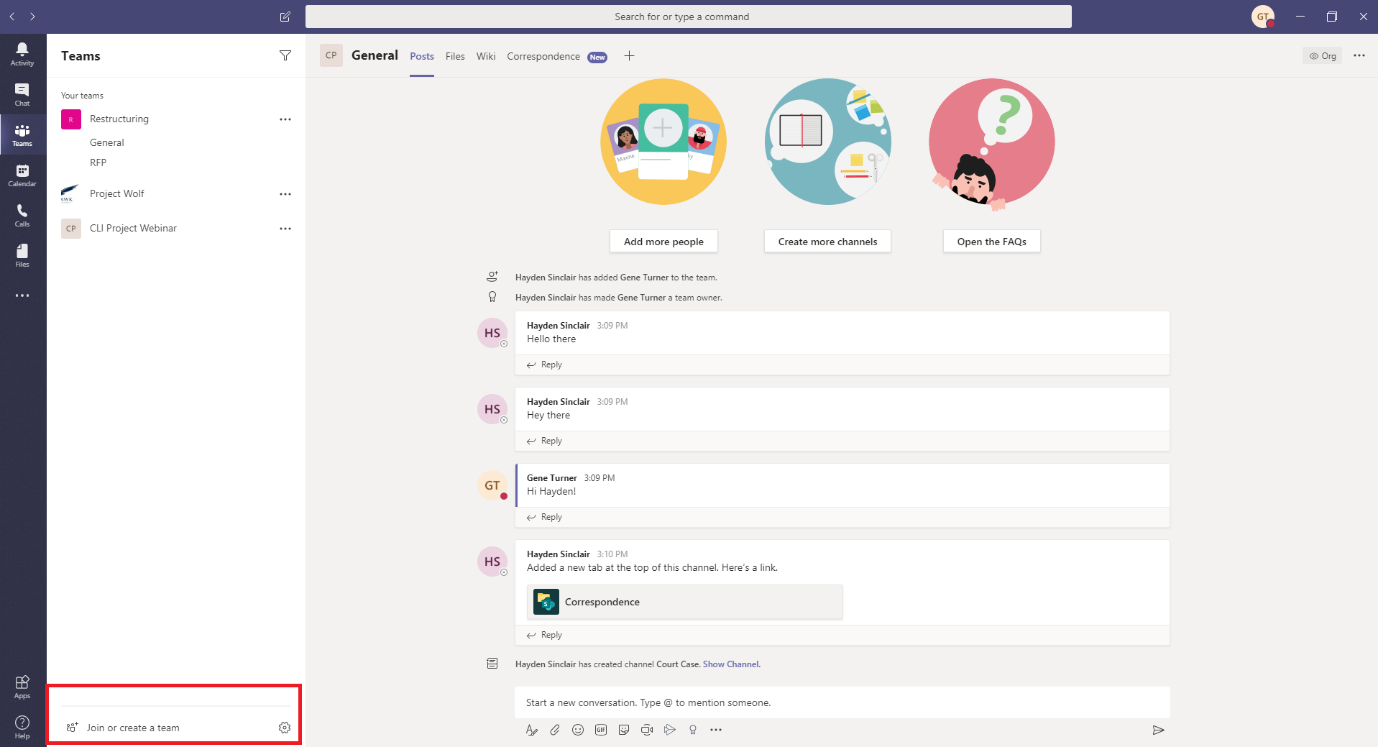Start a Meet now video meeting

[647, 730]
